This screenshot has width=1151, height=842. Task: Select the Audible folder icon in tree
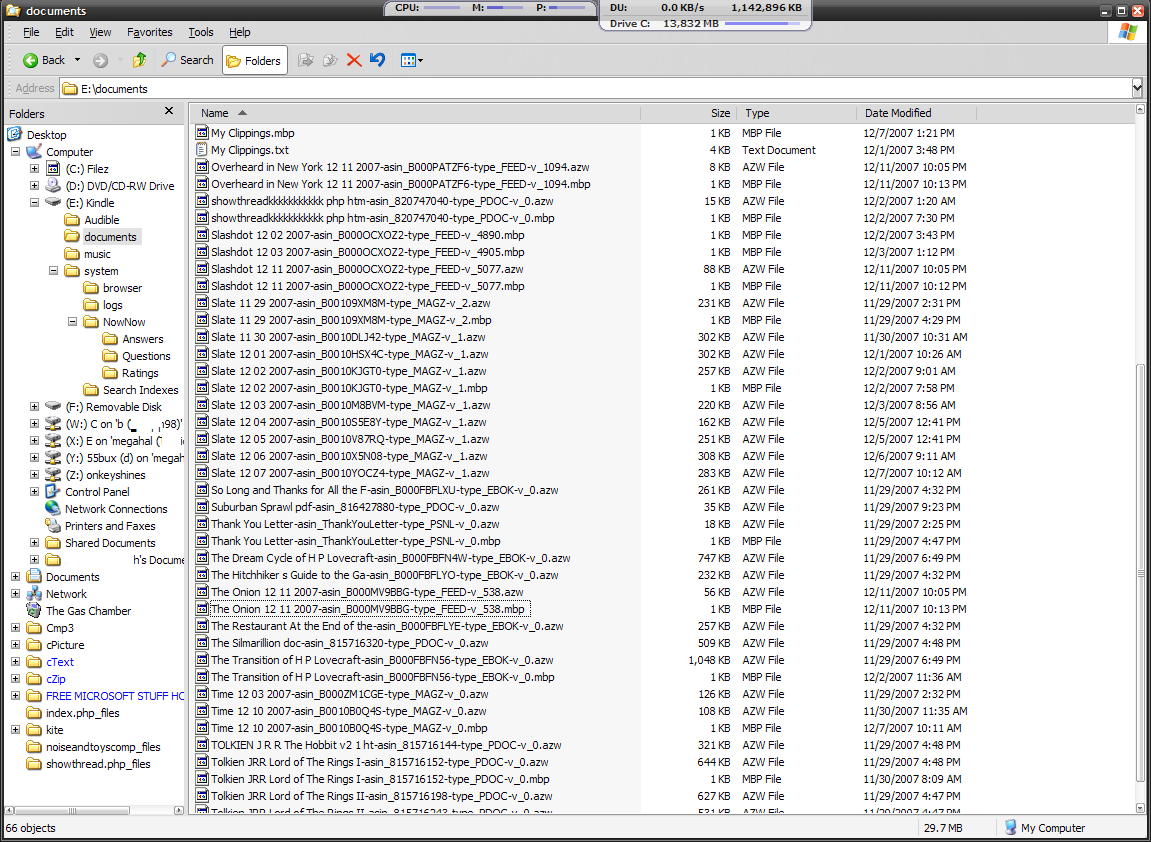[72, 219]
